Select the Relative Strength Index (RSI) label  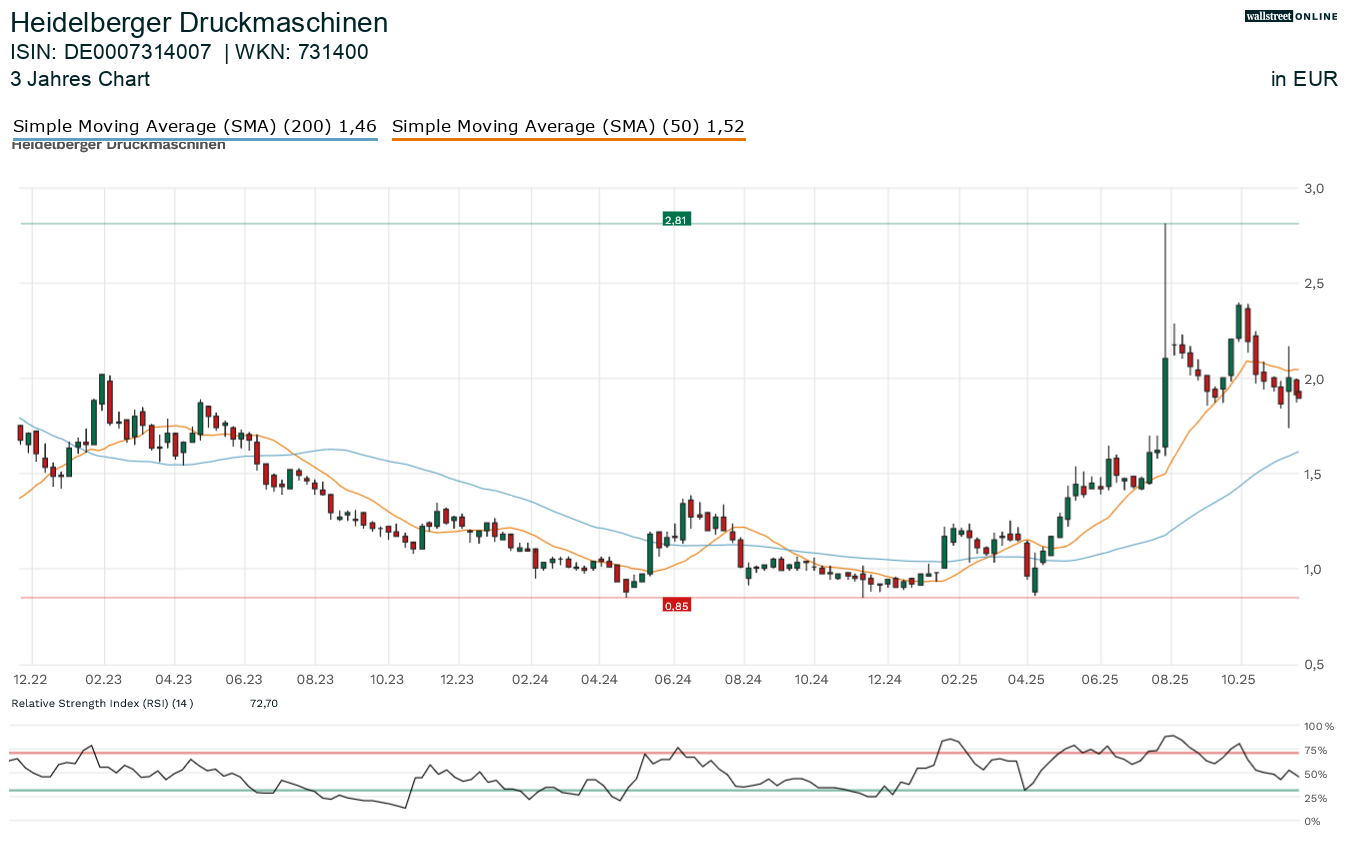[x=102, y=703]
